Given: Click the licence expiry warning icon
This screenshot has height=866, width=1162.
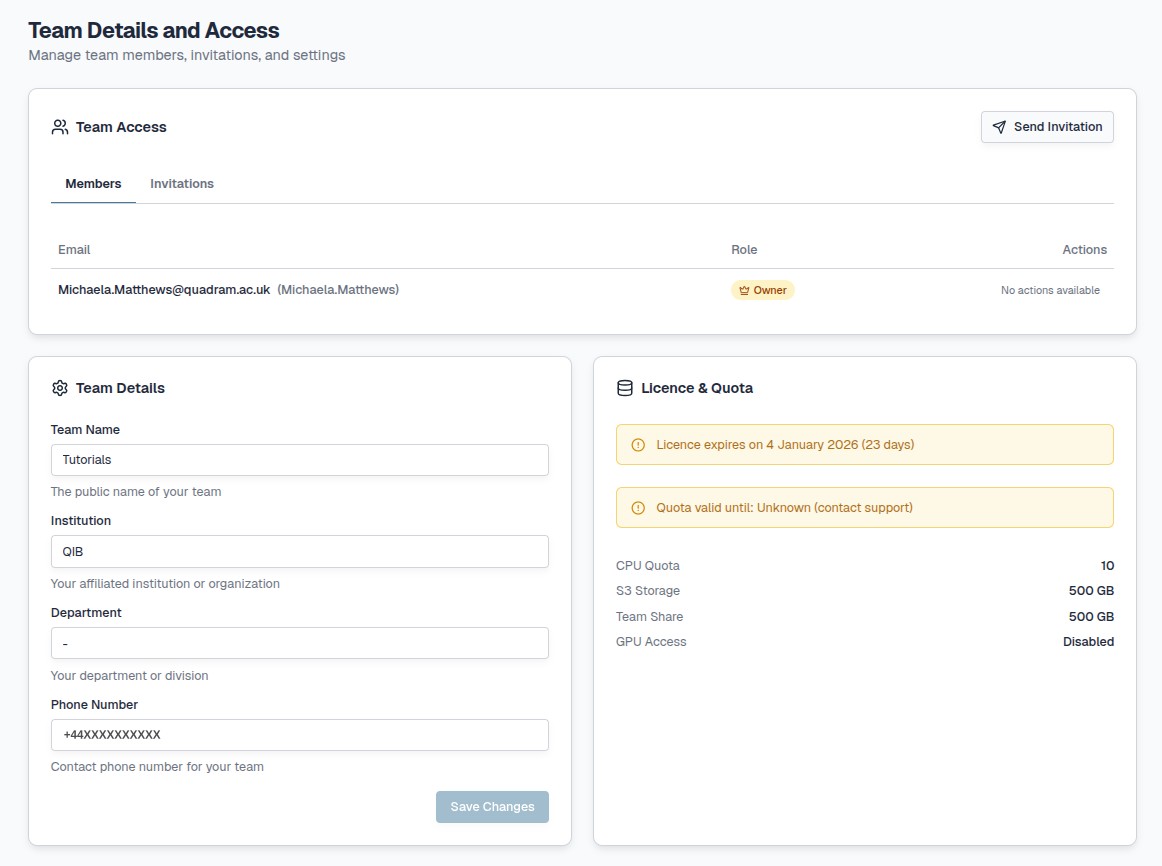Looking at the screenshot, I should point(638,445).
